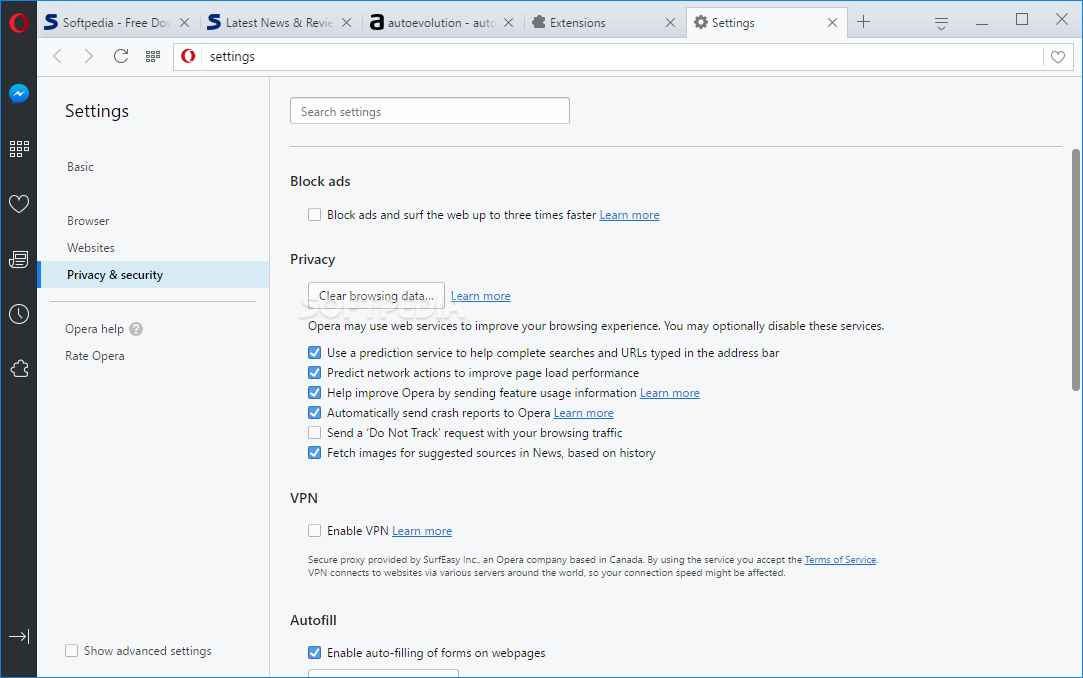Toggle Predict network actions checkbox
This screenshot has width=1083, height=678.
coord(314,373)
